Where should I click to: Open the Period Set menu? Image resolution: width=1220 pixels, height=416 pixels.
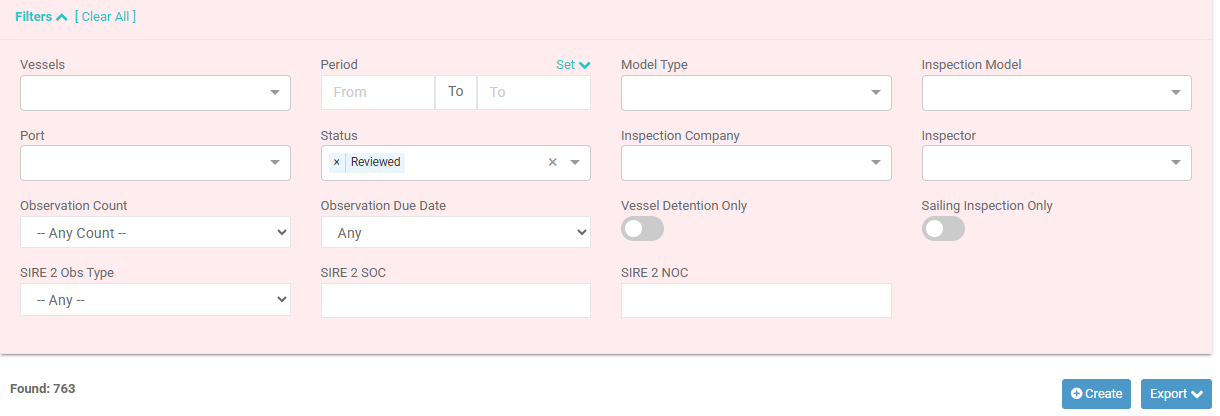click(x=573, y=65)
